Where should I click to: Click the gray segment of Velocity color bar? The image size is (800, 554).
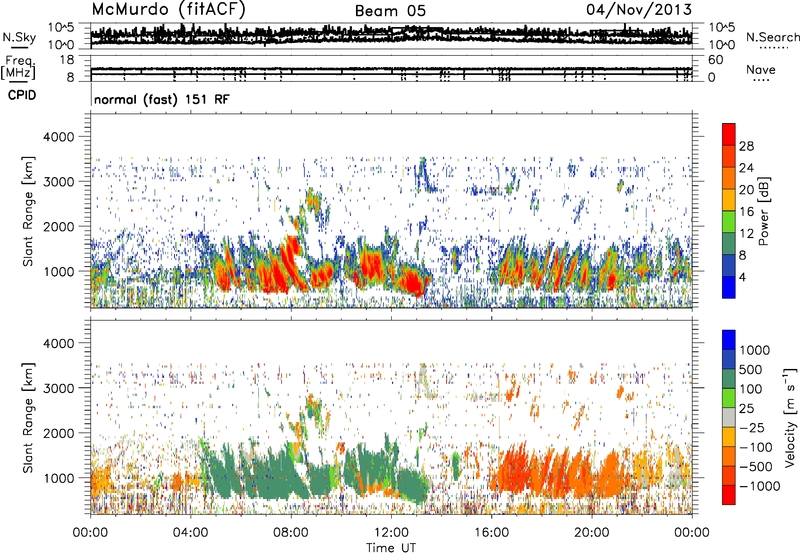[729, 418]
